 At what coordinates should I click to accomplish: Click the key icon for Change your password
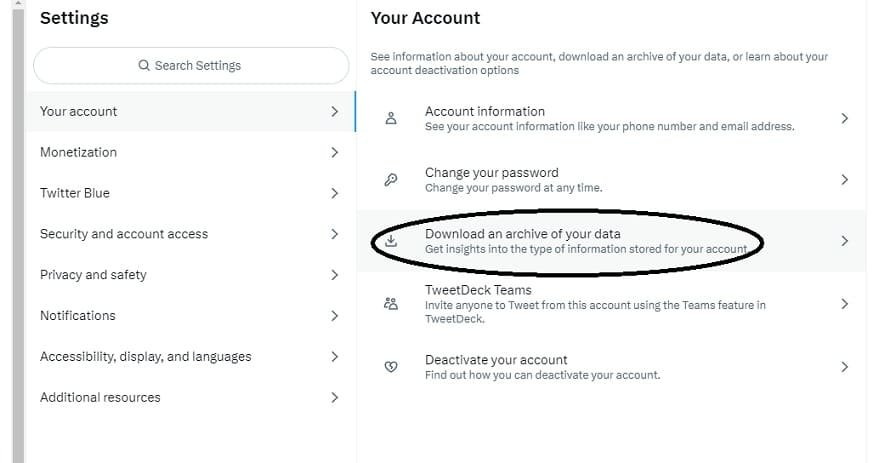point(391,180)
